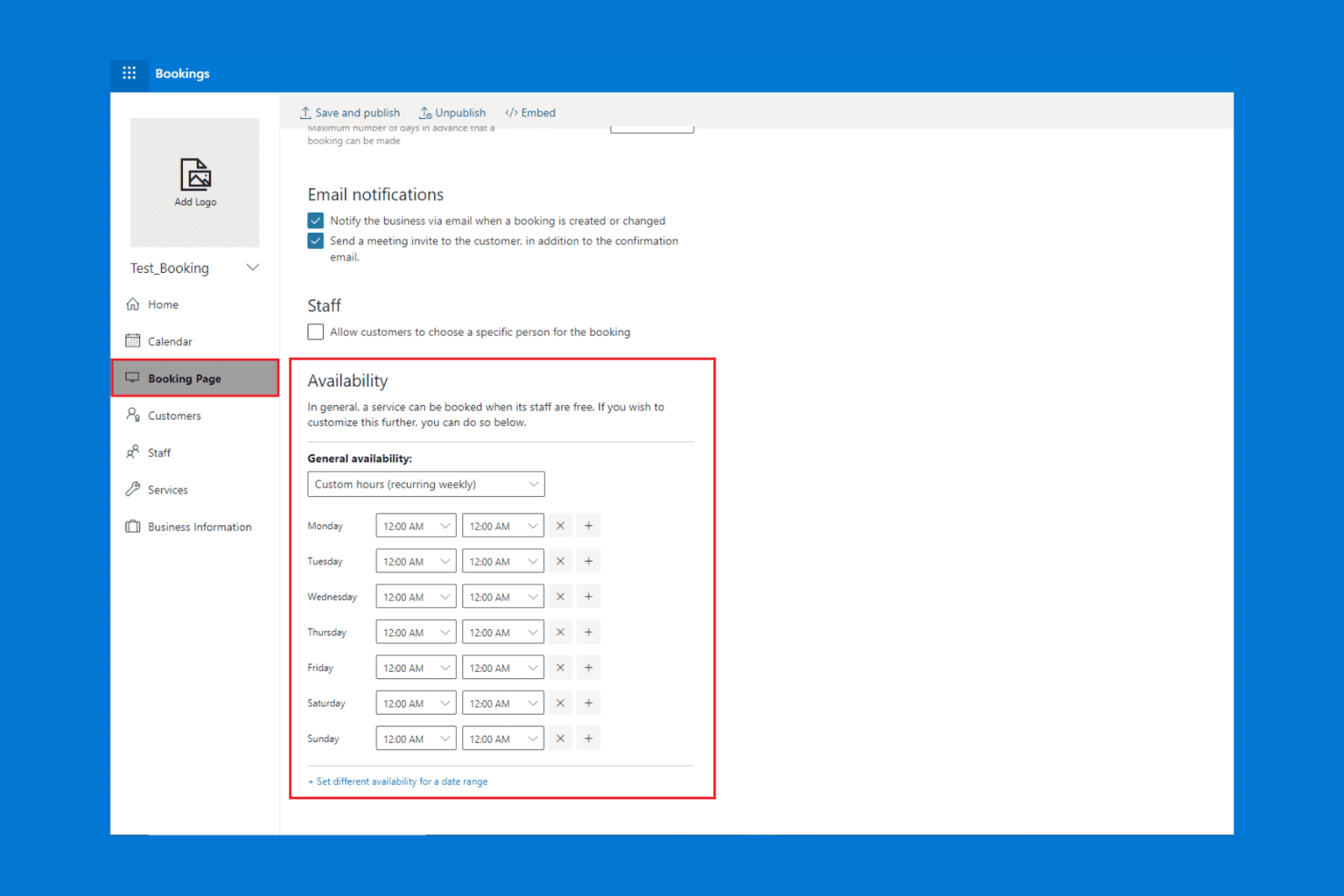This screenshot has width=1344, height=896.
Task: Open the app launcher waffle icon
Action: pyautogui.click(x=129, y=73)
